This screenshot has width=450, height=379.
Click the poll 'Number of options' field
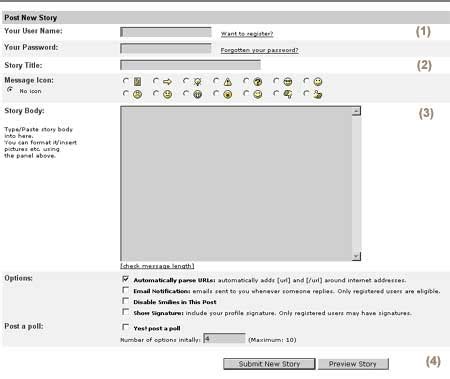click(224, 339)
